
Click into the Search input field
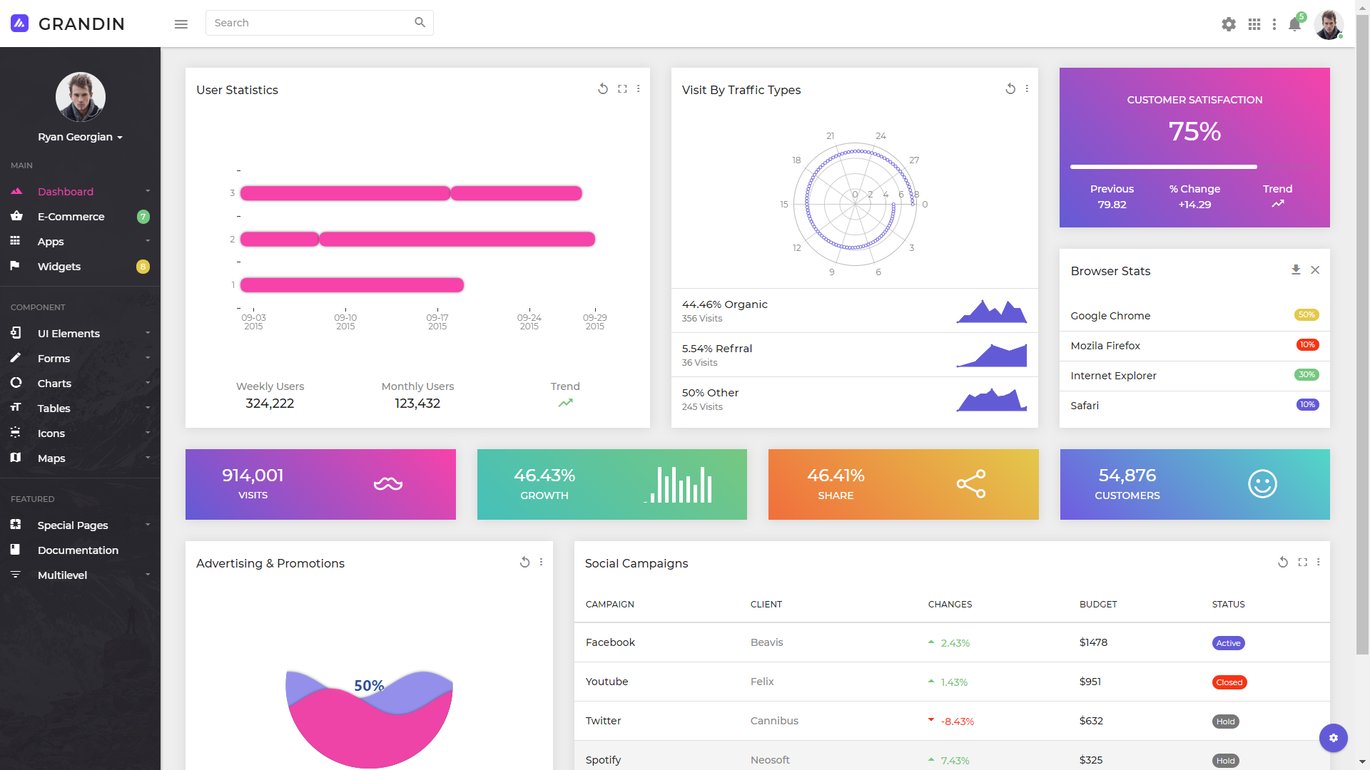tap(319, 23)
